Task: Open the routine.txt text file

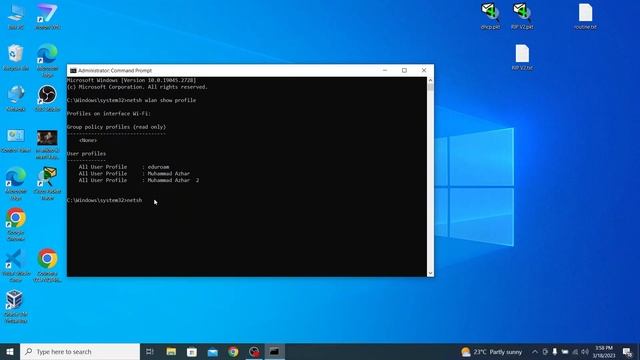Action: pyautogui.click(x=585, y=16)
